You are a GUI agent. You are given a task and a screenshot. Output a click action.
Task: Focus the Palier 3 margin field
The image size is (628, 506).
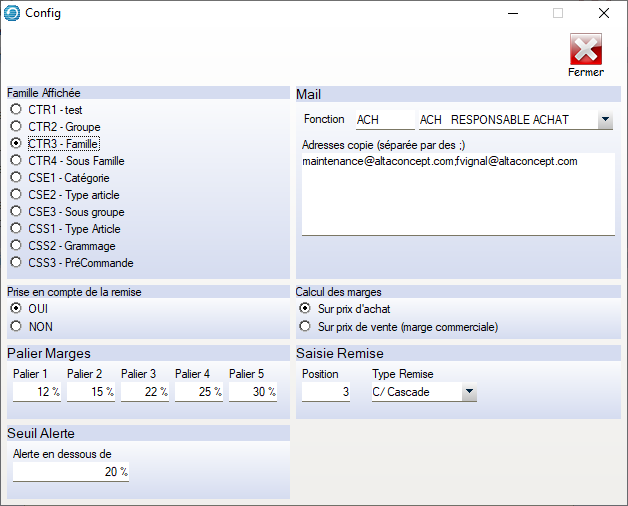click(144, 392)
